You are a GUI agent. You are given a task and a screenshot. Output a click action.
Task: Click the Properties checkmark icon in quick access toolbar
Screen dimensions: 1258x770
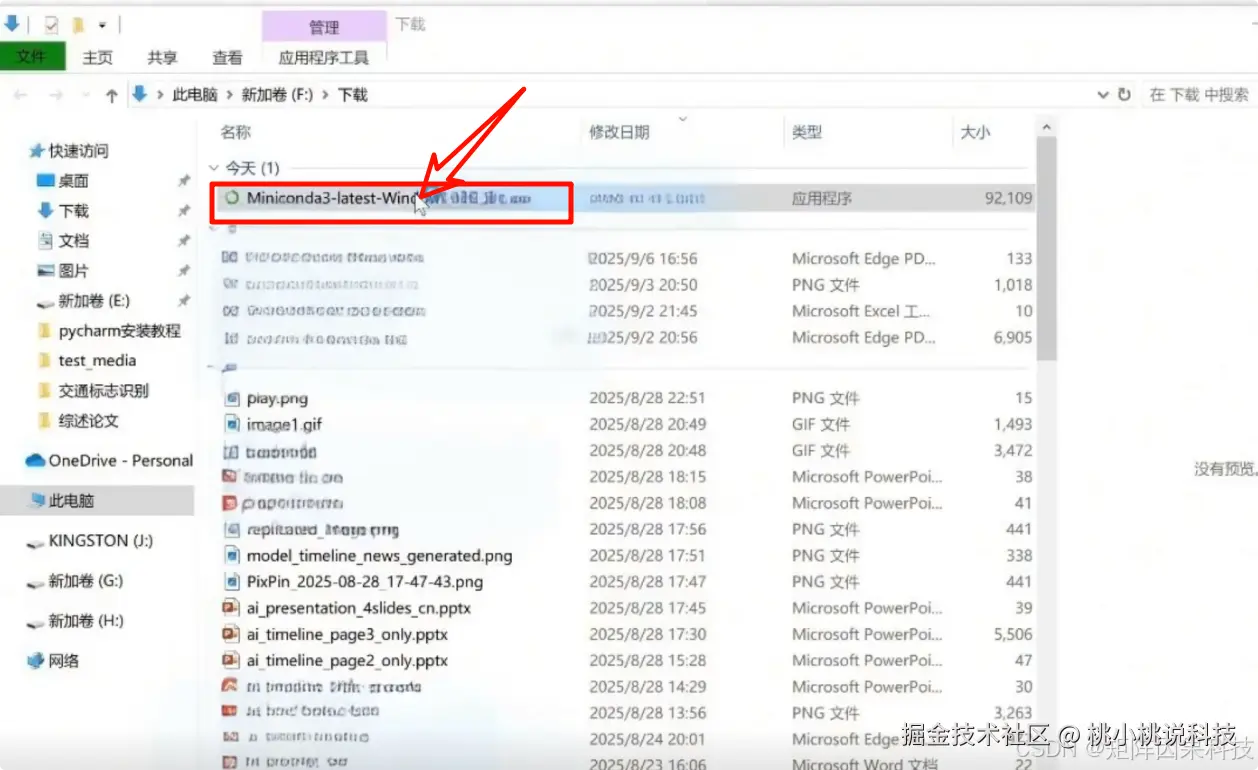[x=51, y=25]
